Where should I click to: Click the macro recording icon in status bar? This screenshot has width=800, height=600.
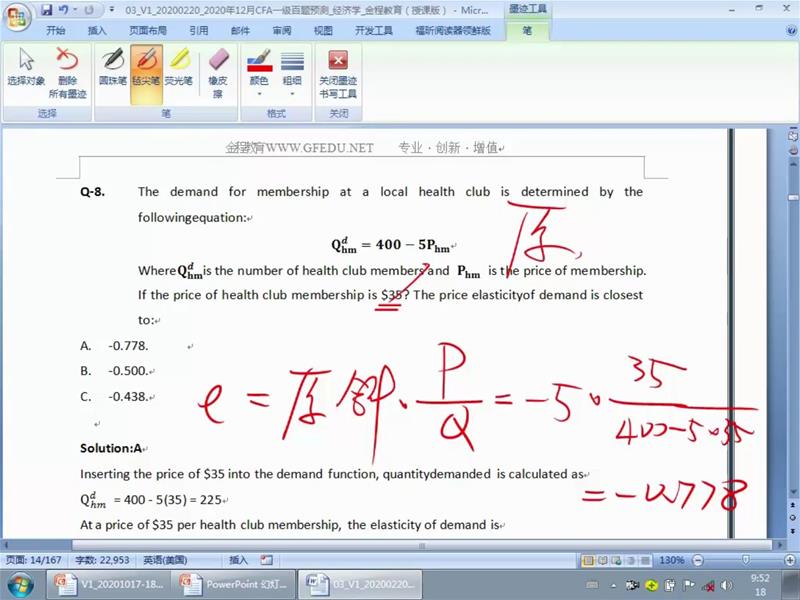click(x=266, y=560)
